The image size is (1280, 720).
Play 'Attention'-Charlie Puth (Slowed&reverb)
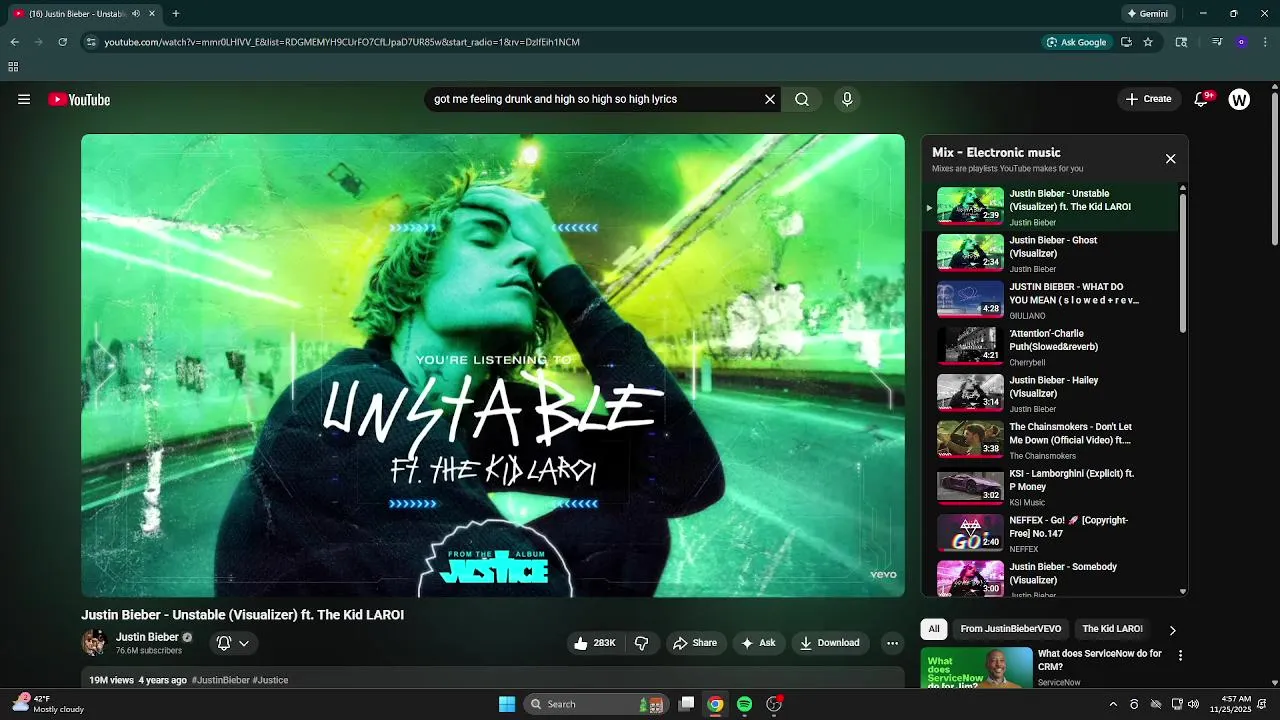pyautogui.click(x=1050, y=347)
